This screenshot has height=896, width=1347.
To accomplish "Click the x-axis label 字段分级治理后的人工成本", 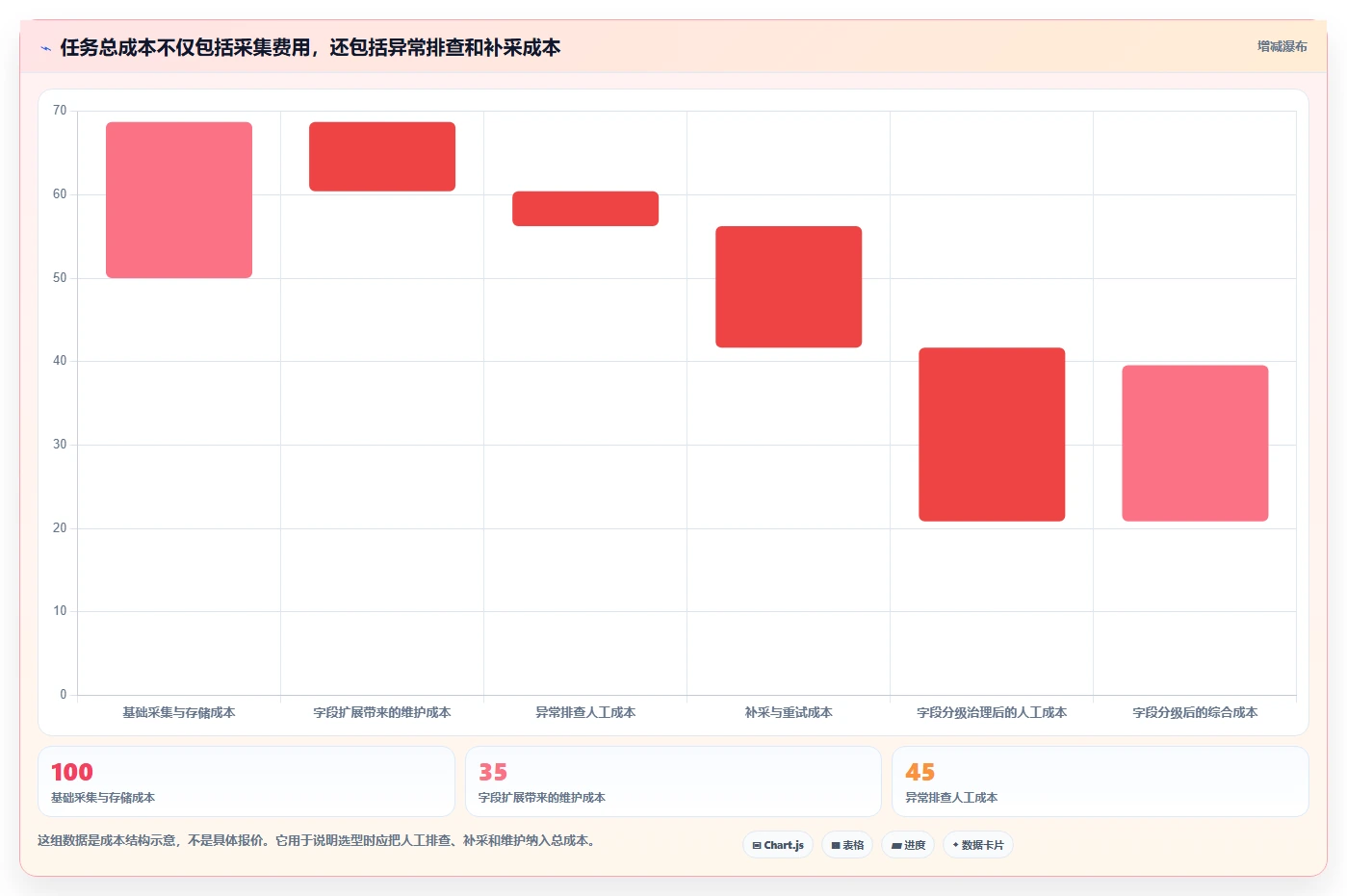I will (992, 713).
